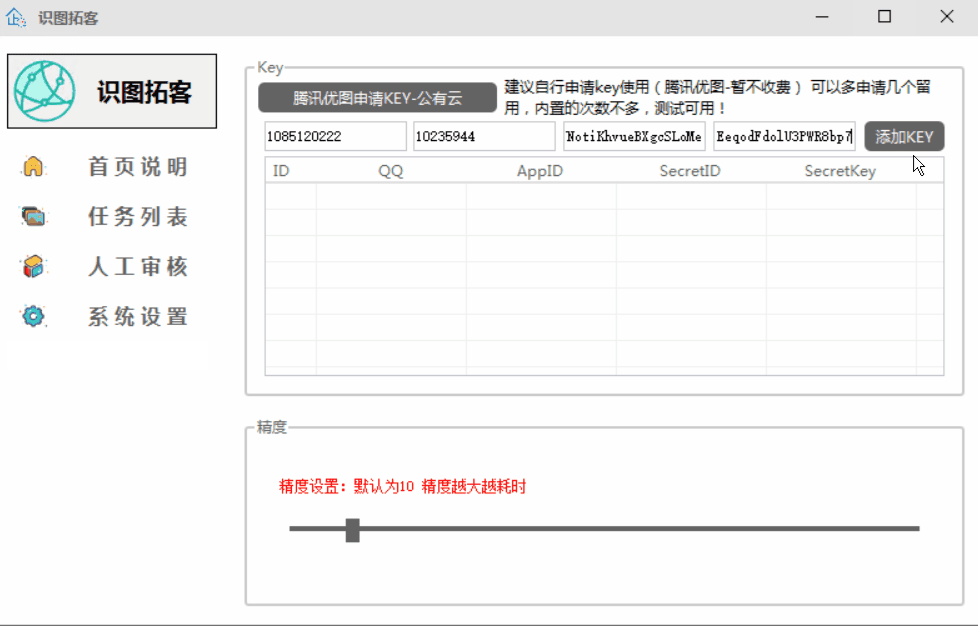978x626 pixels.
Task: Click the QQ column header
Action: [x=390, y=171]
